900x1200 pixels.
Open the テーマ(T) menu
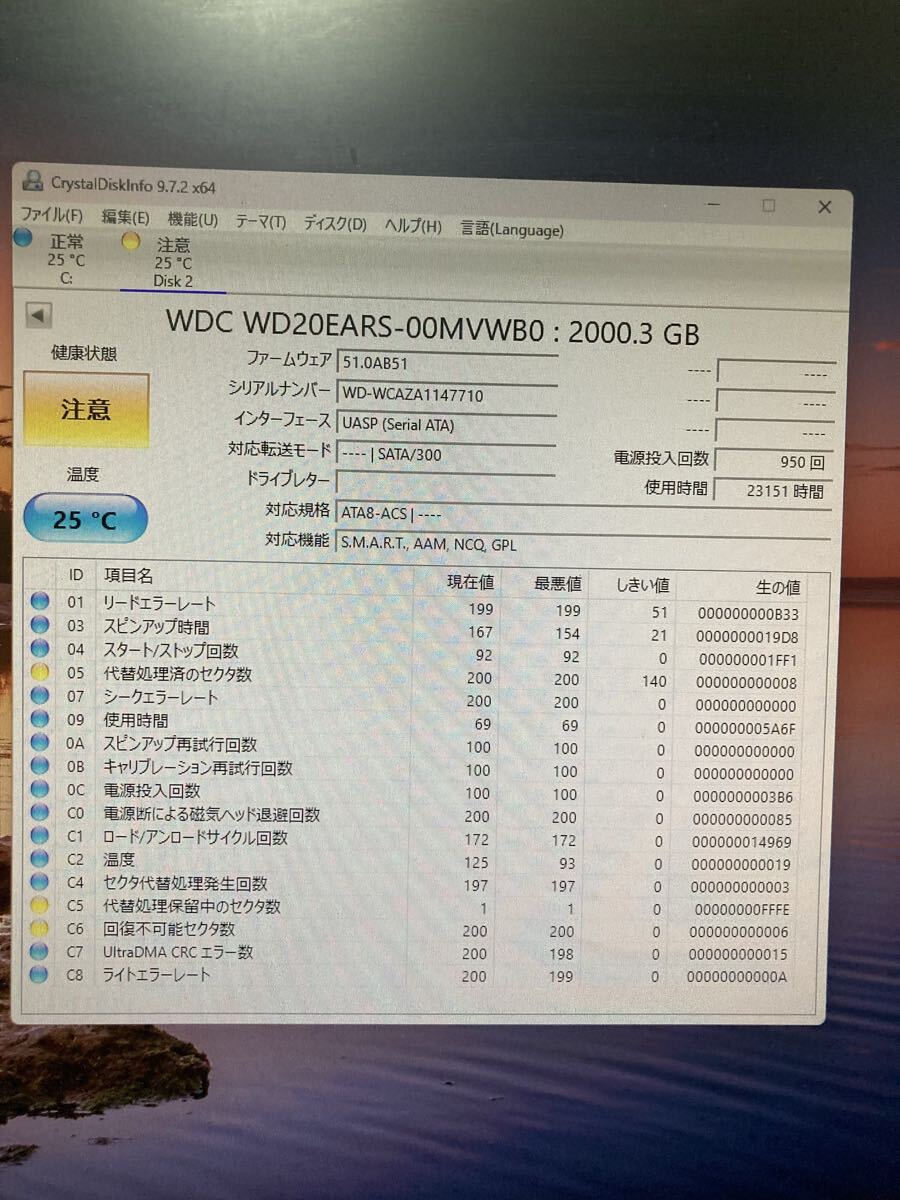click(x=260, y=222)
